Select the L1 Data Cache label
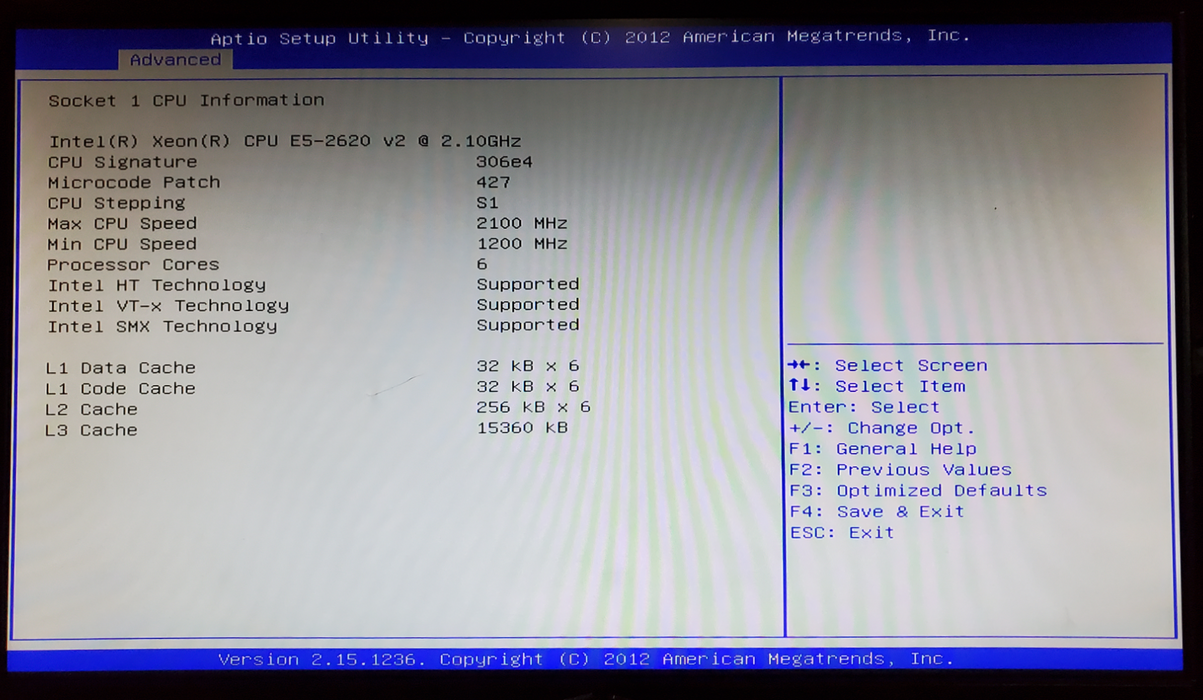 click(x=121, y=368)
